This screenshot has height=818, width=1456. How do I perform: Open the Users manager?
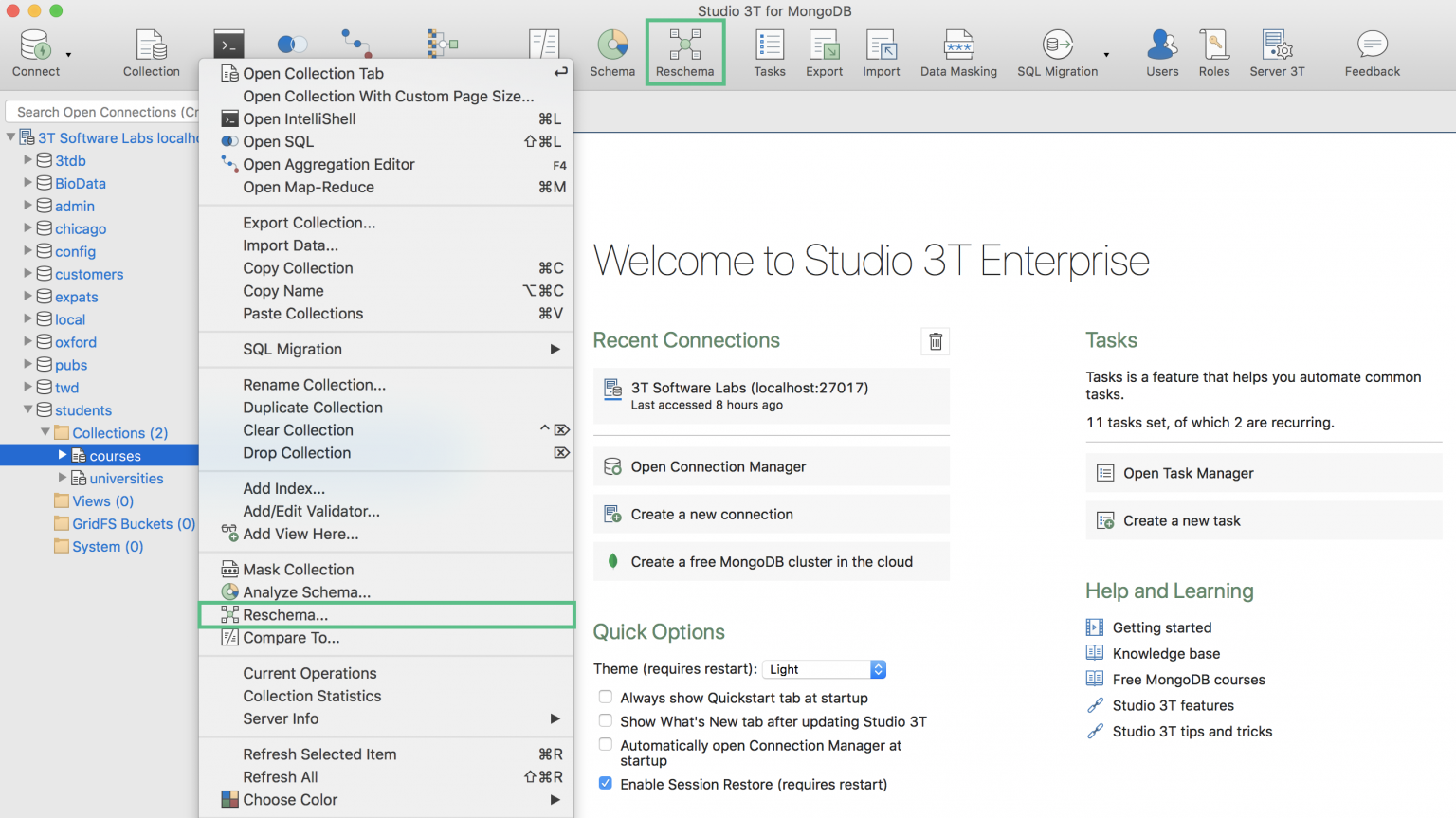point(1161,51)
